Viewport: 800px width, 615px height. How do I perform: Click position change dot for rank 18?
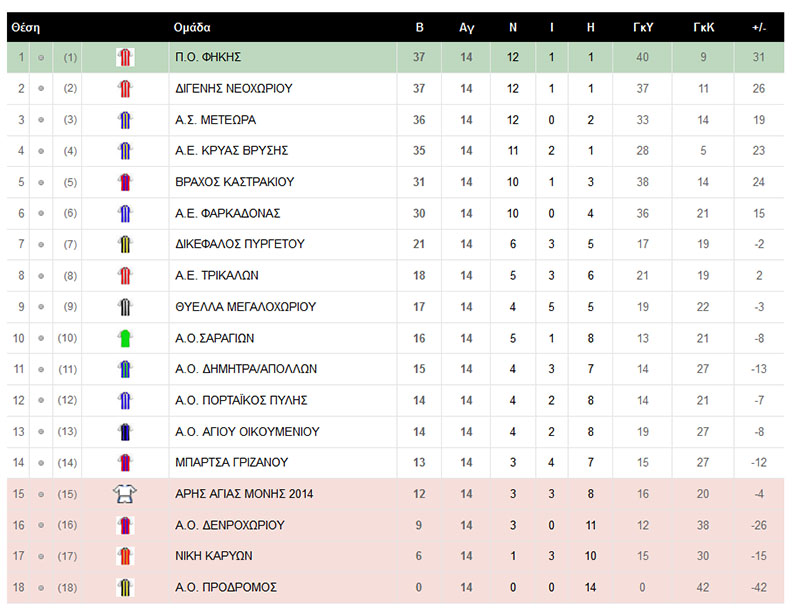(x=41, y=587)
